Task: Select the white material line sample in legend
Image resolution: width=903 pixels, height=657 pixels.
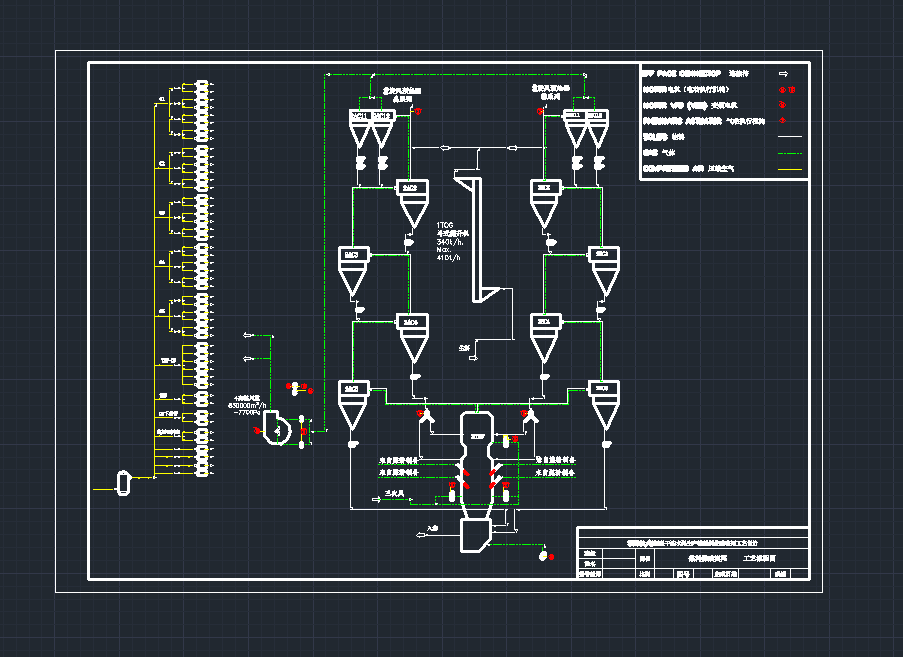Action: pos(791,136)
